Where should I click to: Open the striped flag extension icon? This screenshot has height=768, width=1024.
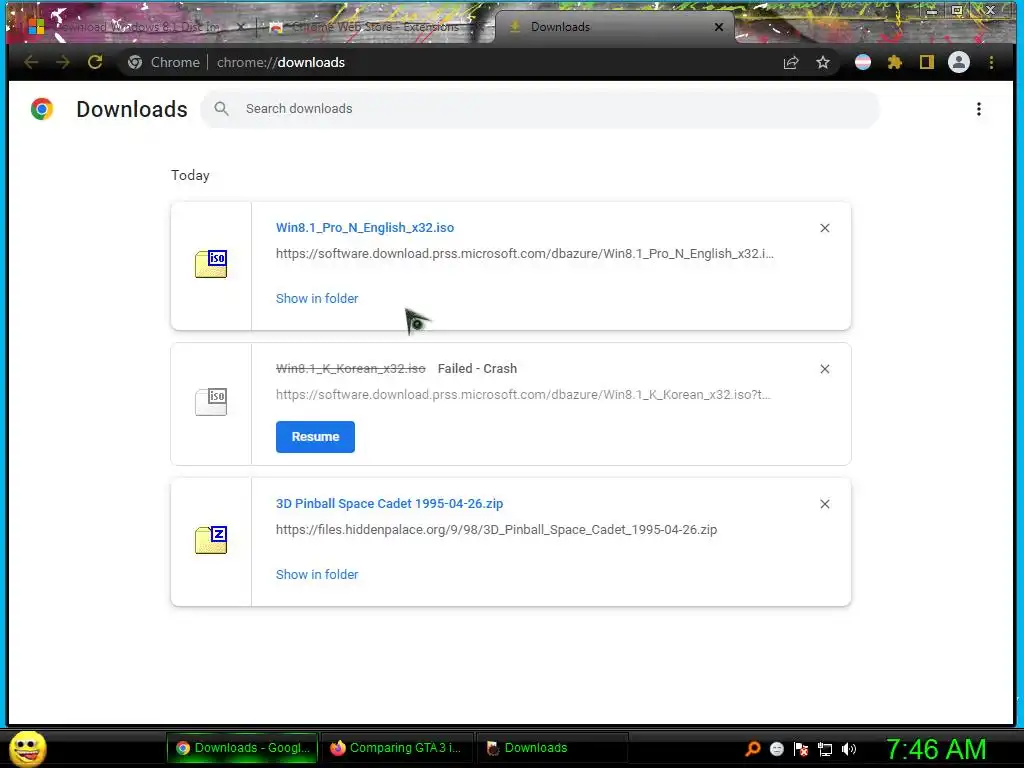[x=863, y=62]
